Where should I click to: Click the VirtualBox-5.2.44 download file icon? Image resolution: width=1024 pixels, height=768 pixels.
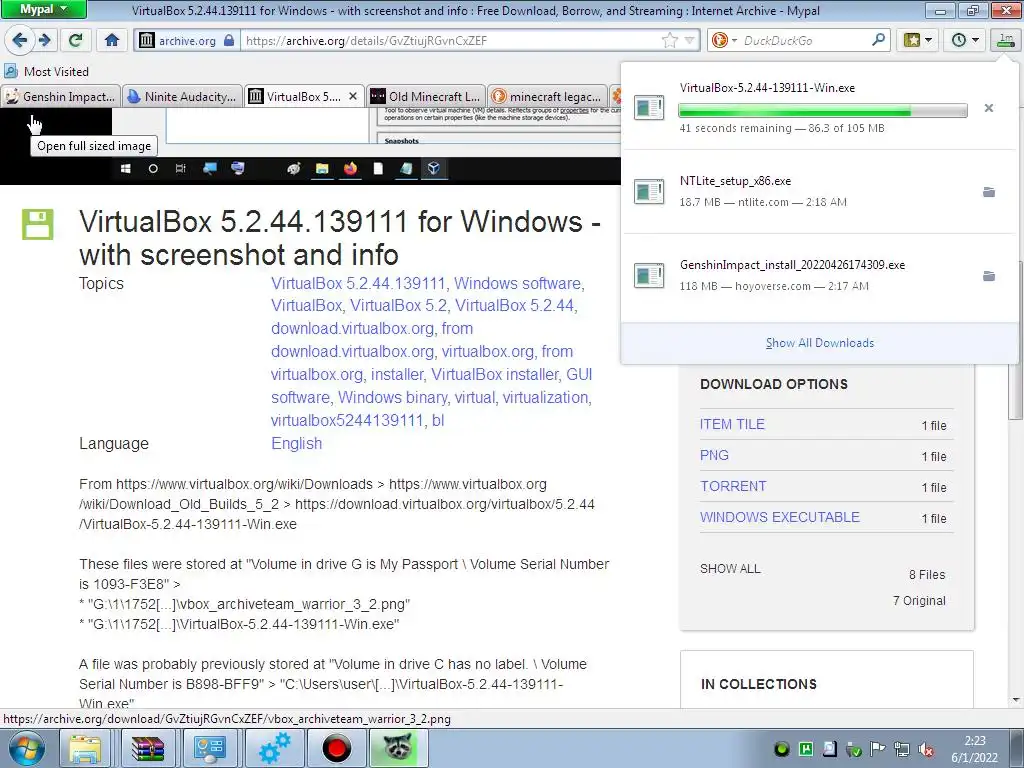coord(649,108)
